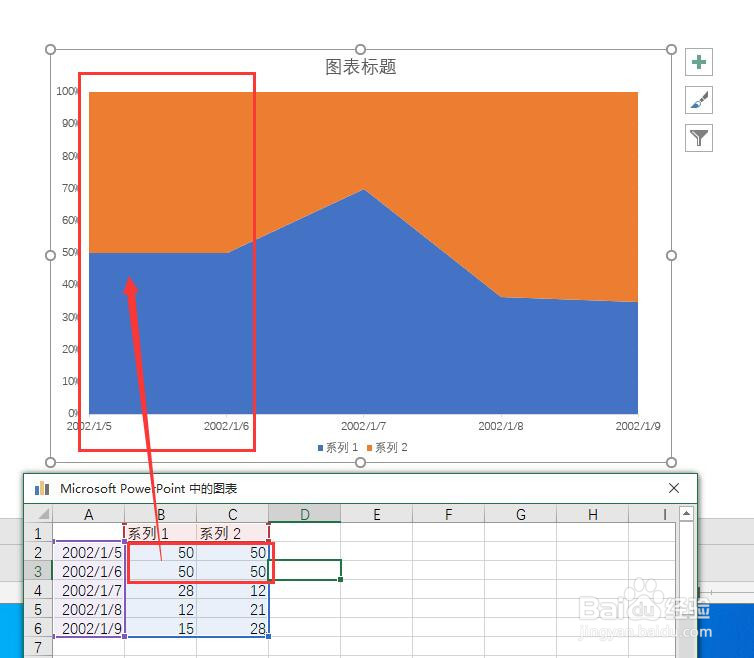The width and height of the screenshot is (754, 658).
Task: Click the top-middle chart resize handle
Action: click(x=360, y=49)
